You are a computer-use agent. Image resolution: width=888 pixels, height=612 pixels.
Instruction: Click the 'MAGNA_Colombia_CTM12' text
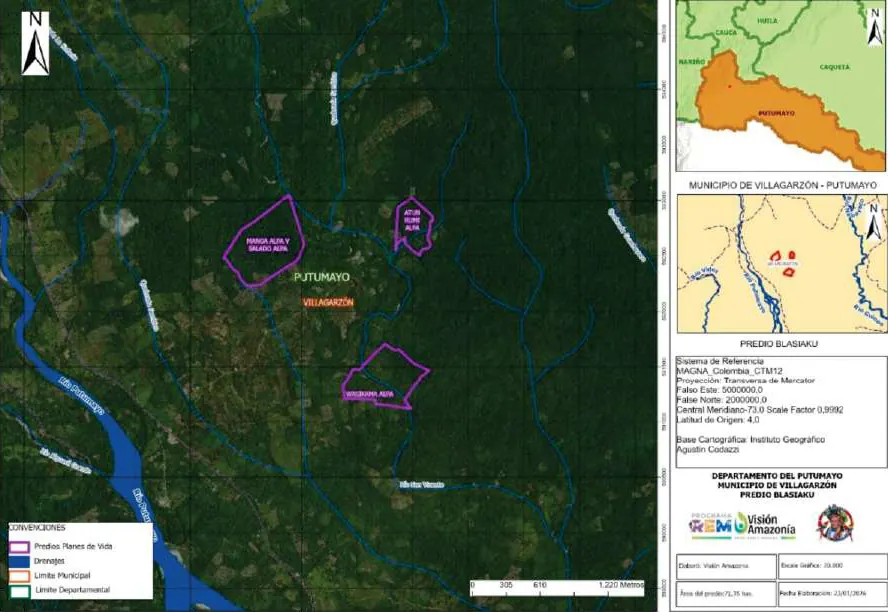pyautogui.click(x=729, y=371)
